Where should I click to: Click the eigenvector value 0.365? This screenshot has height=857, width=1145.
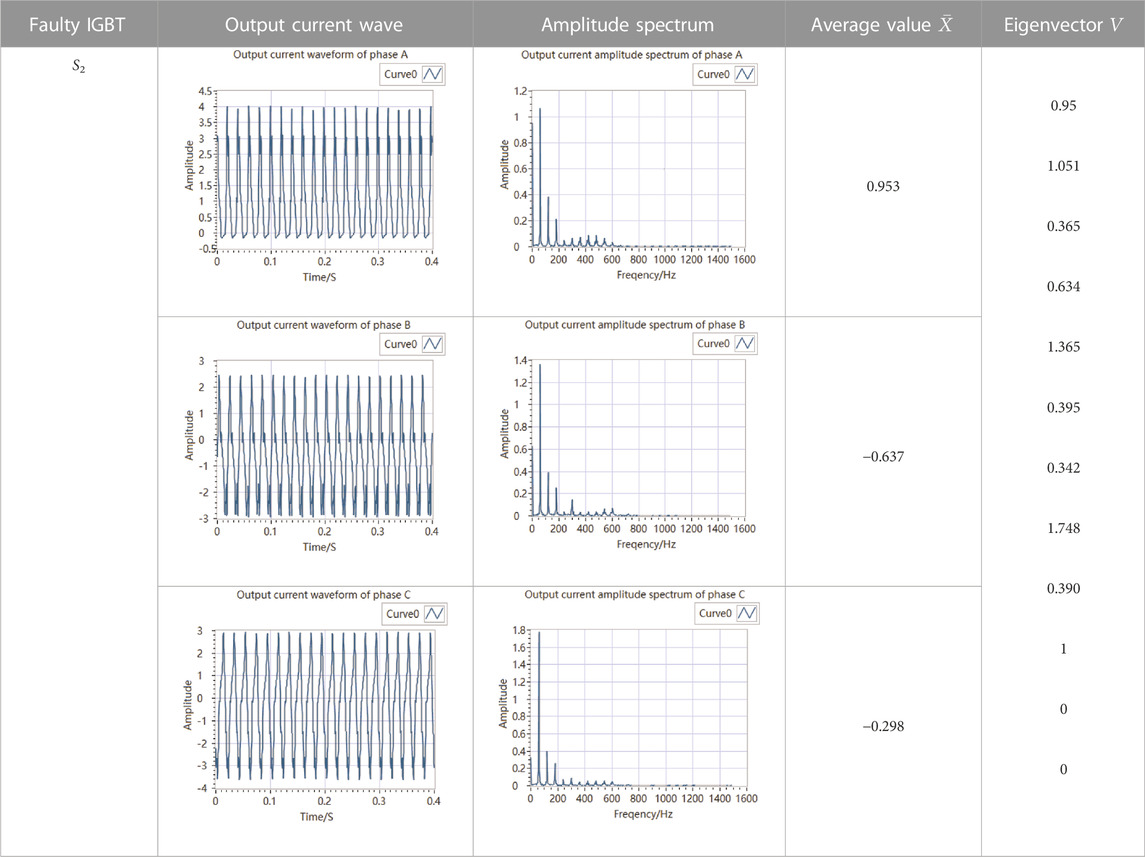pyautogui.click(x=1063, y=226)
